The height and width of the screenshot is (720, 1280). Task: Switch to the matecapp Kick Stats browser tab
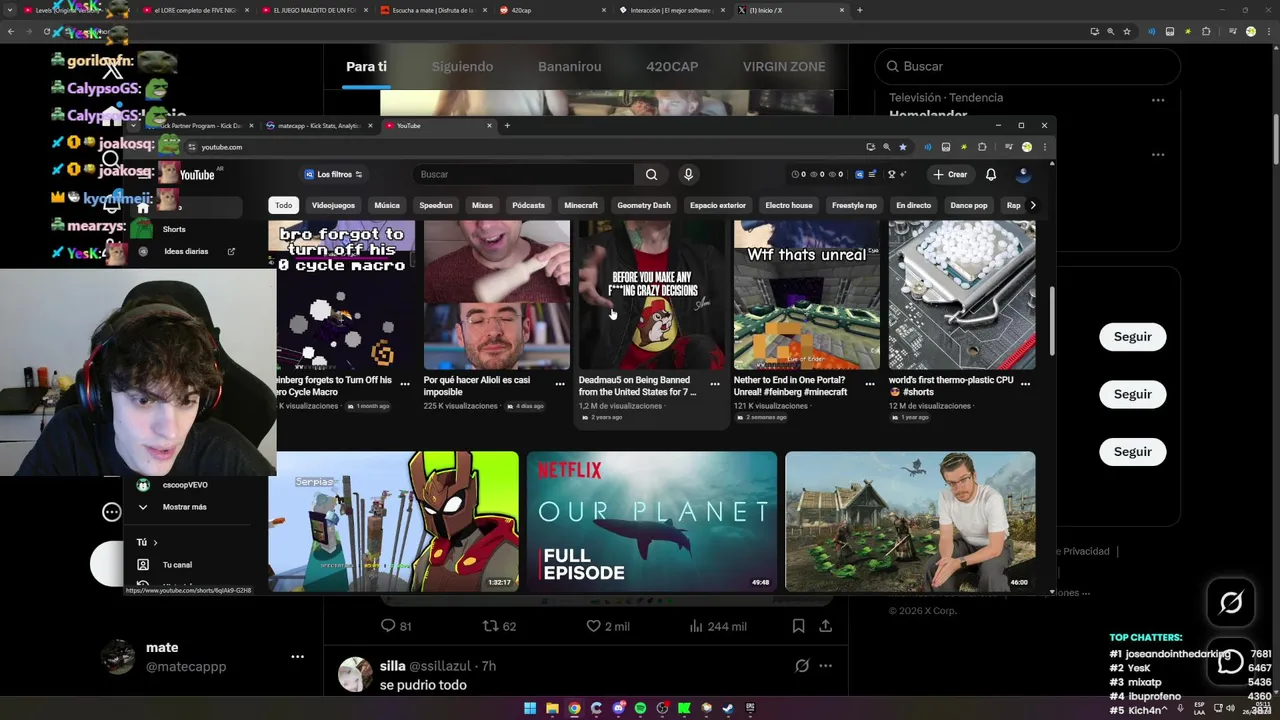(318, 126)
